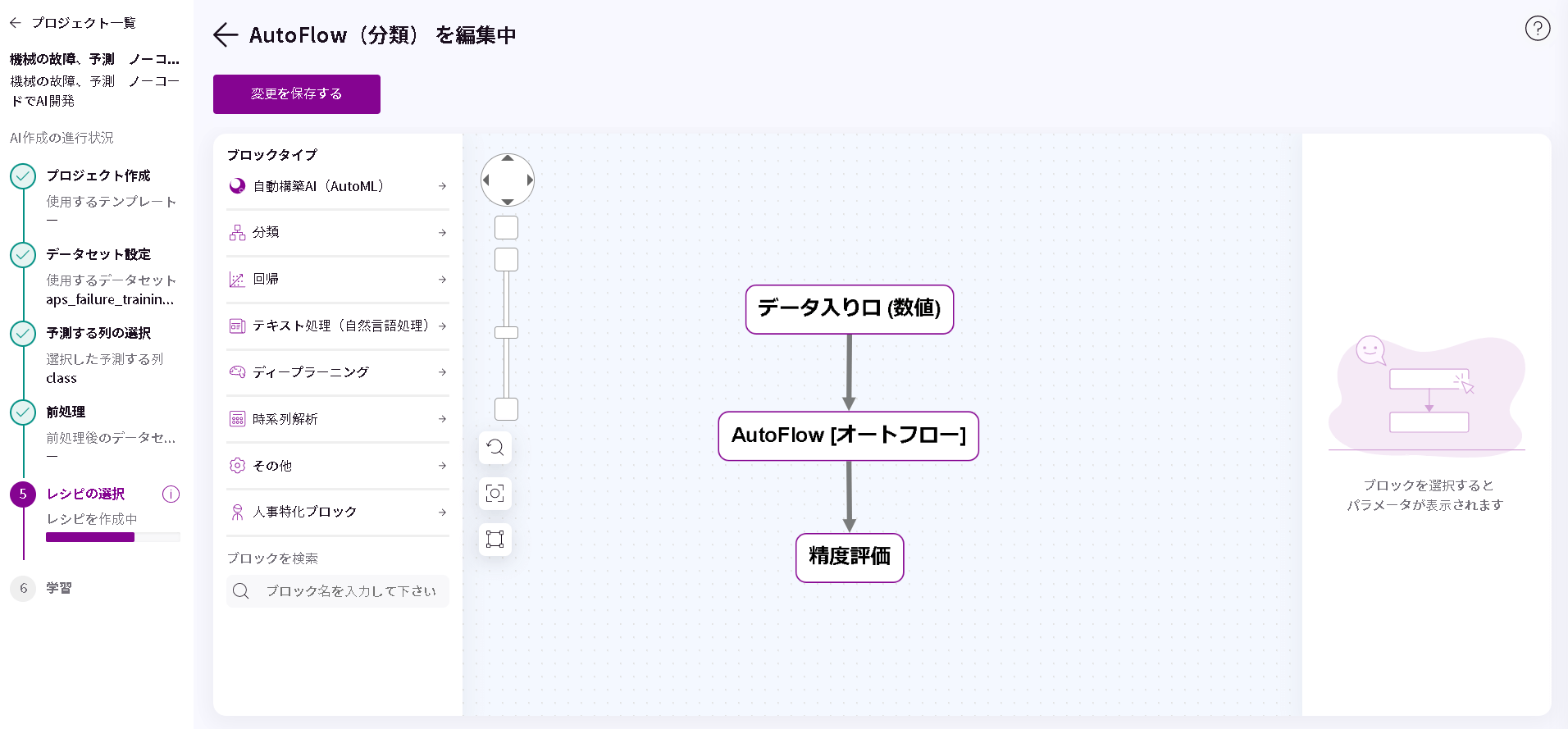Select the AutoFlow [オートフロー] block

(849, 436)
